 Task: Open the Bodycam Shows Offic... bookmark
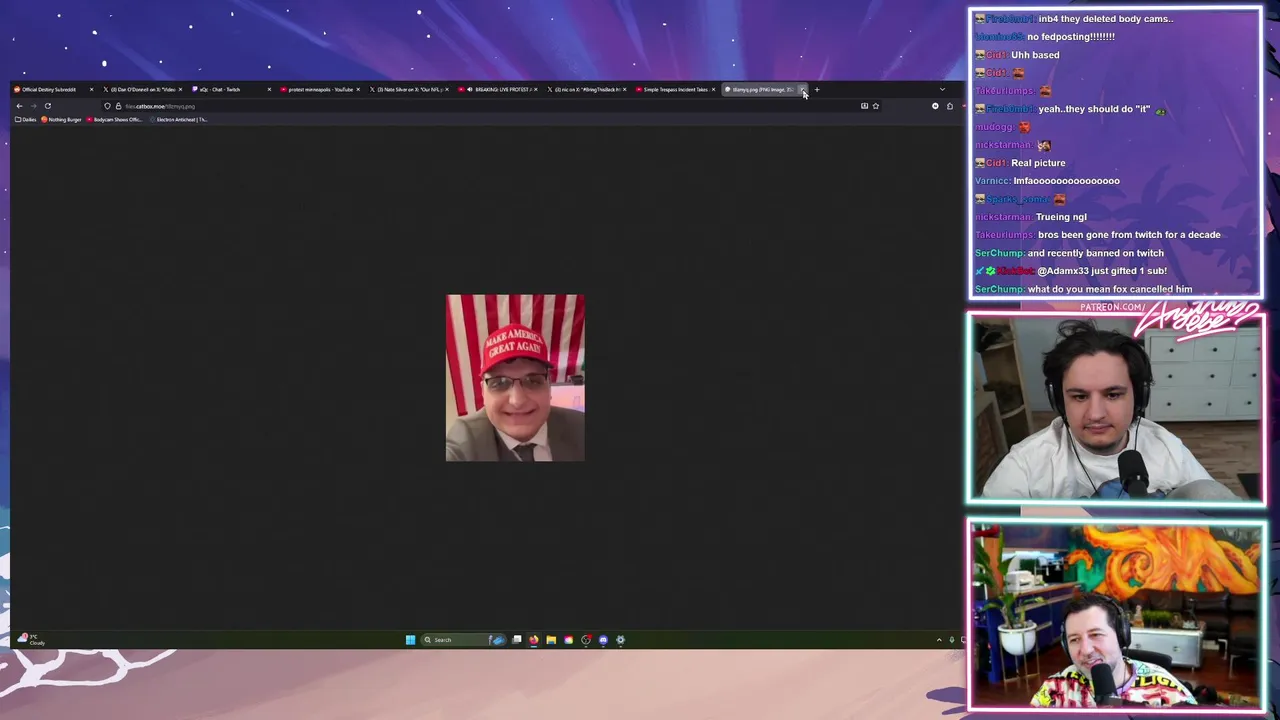115,120
